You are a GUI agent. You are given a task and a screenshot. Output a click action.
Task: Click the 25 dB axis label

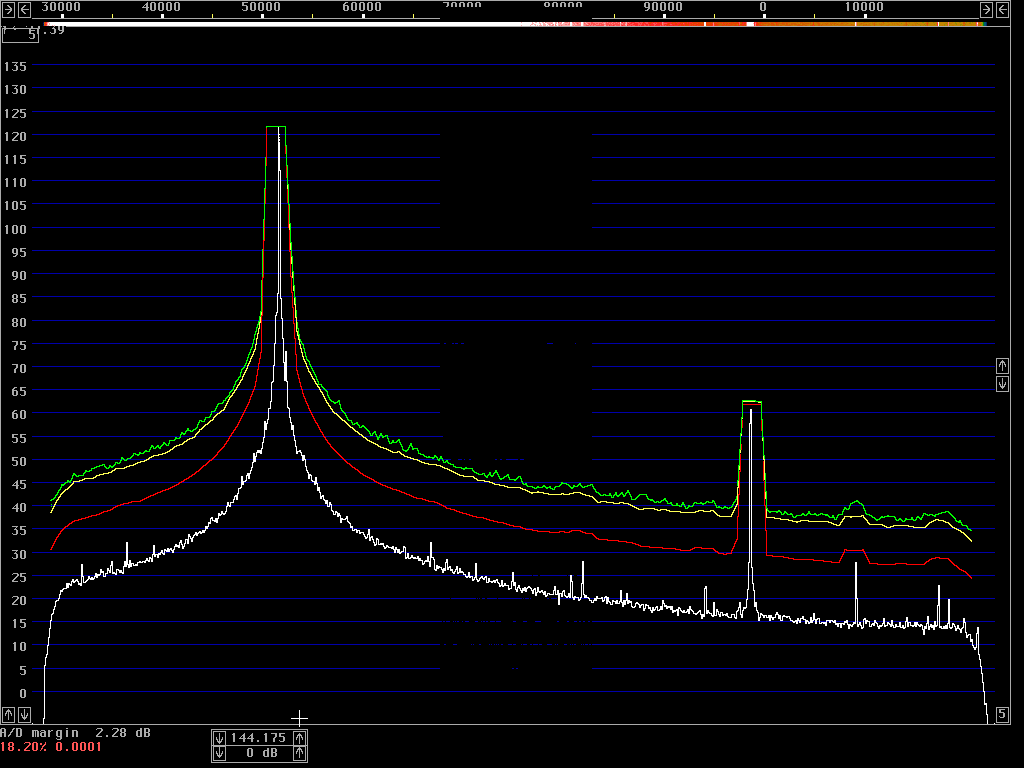pos(19,577)
